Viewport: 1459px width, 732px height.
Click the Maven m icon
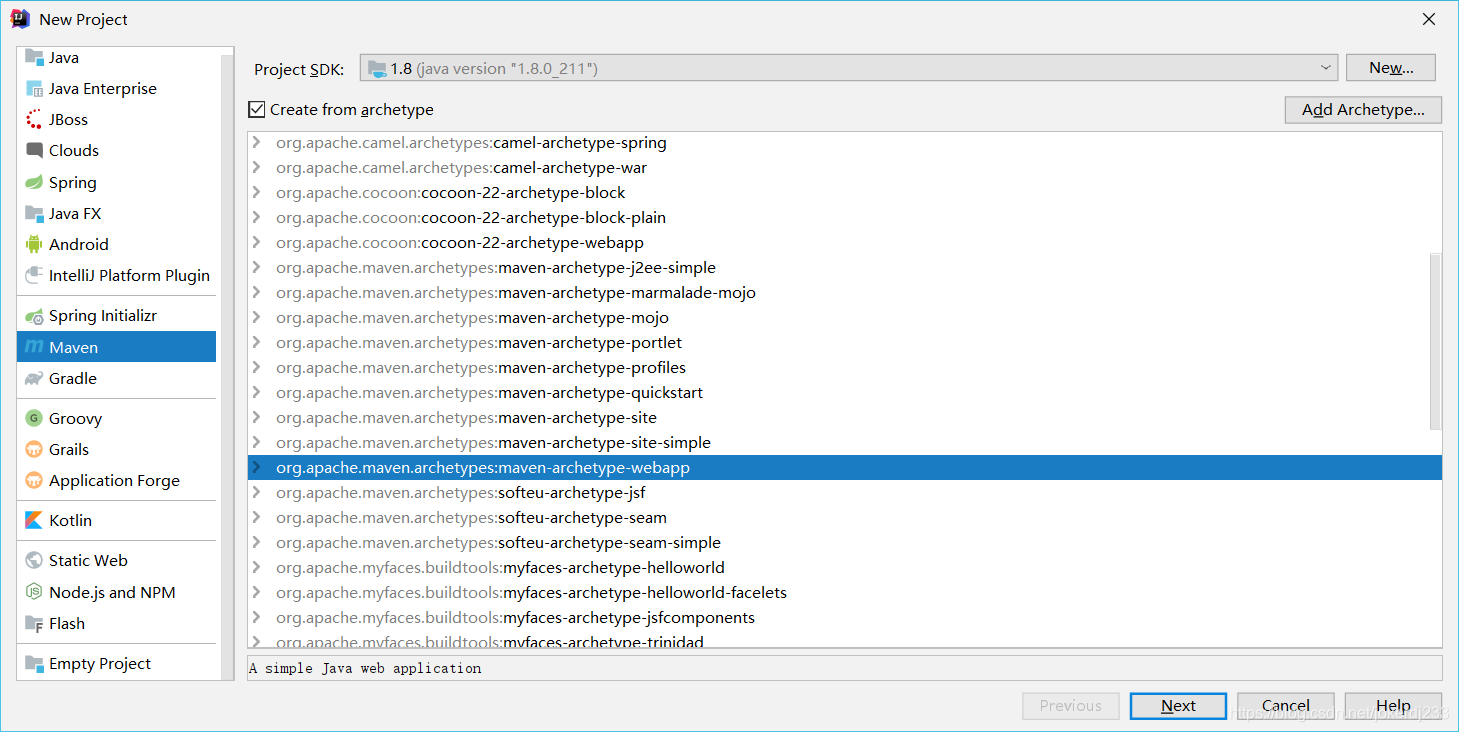click(x=34, y=347)
